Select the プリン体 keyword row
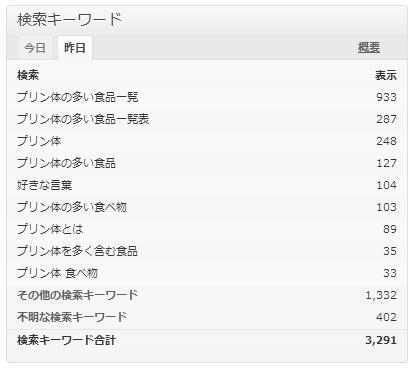Screen dimensions: 415x369 207,141
